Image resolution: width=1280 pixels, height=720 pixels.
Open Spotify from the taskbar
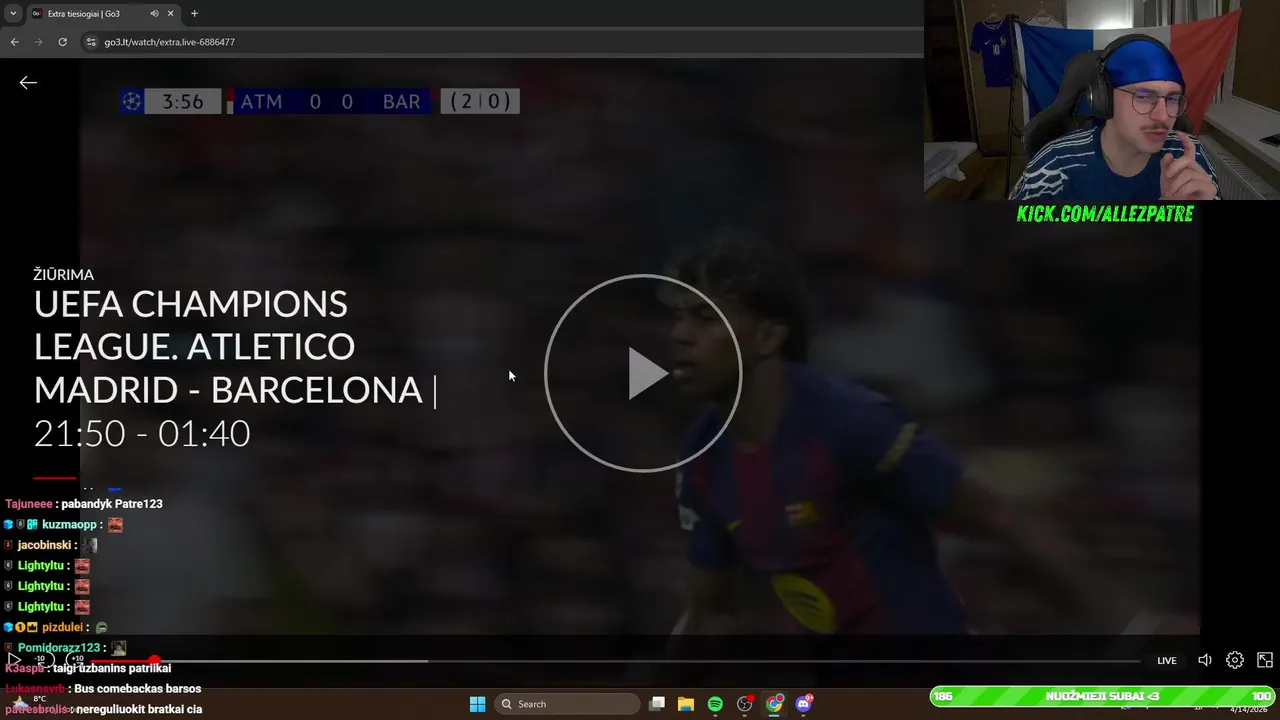pos(715,704)
